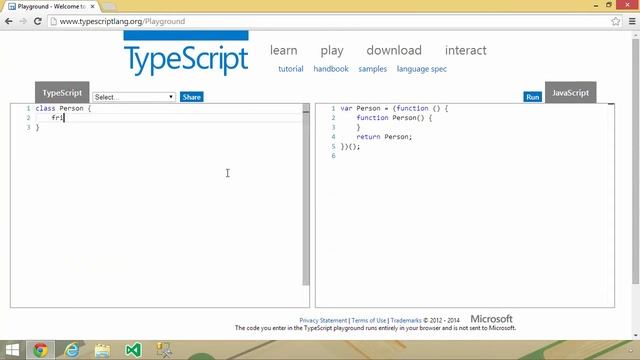Select the TypeScript editor tab
Viewport: 640px width, 360px height.
tap(62, 93)
